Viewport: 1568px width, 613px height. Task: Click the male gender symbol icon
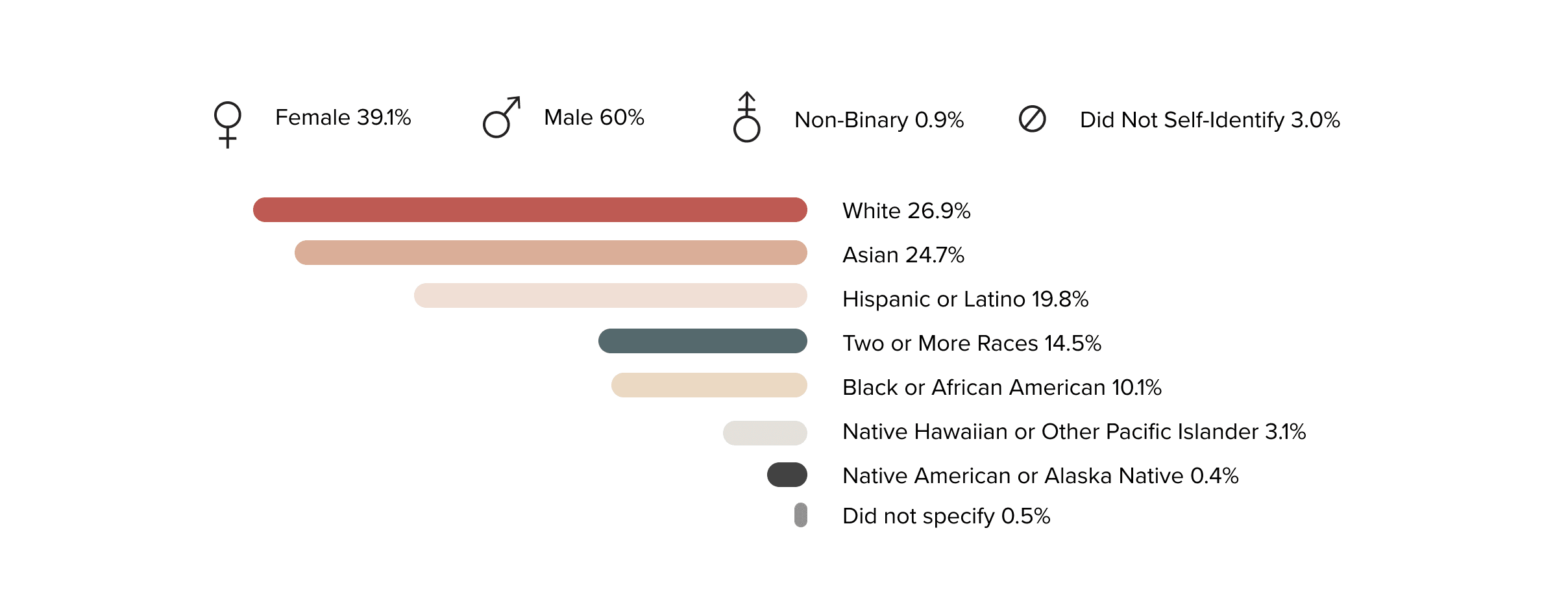pyautogui.click(x=501, y=118)
